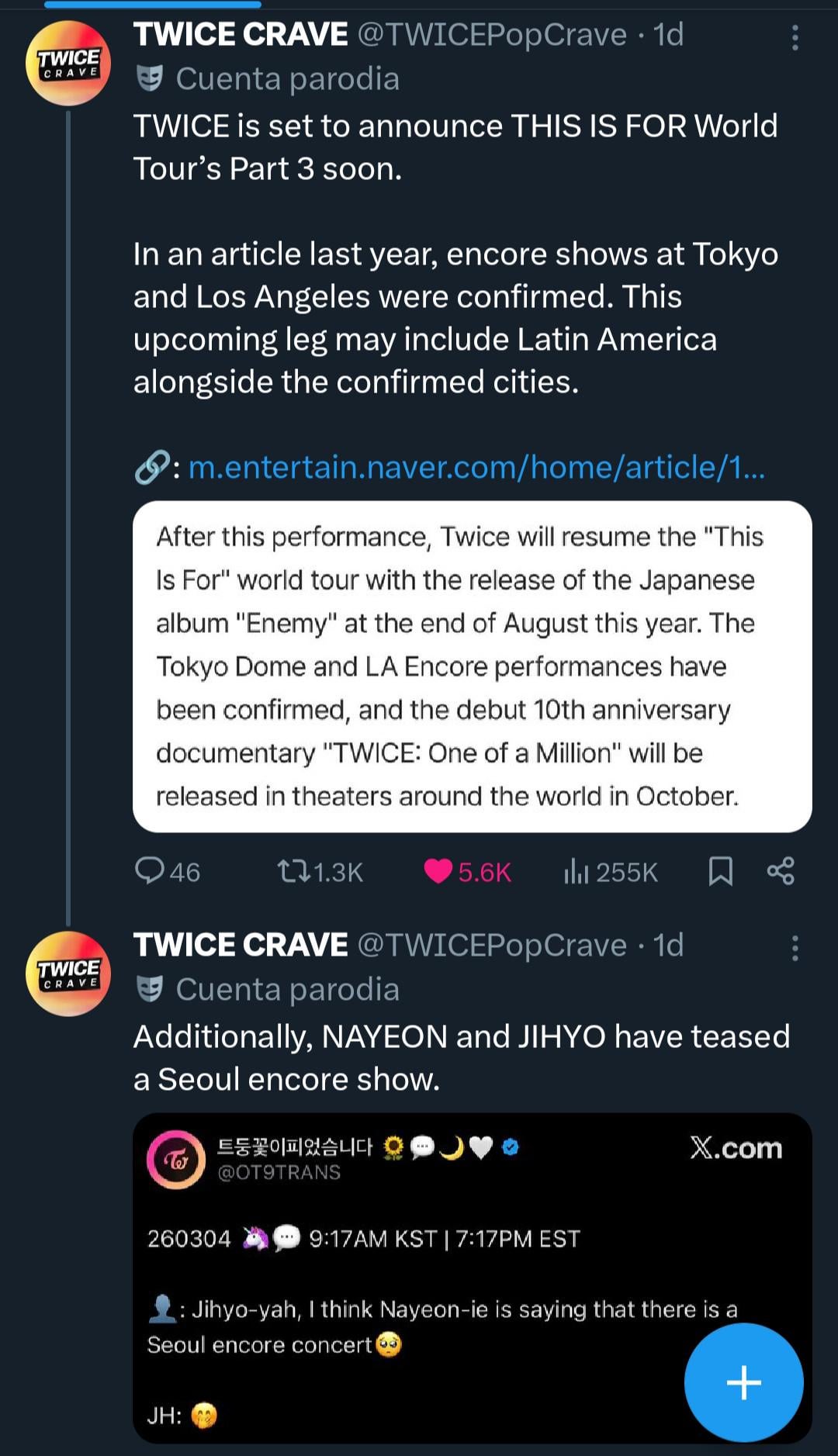The width and height of the screenshot is (838, 1456).
Task: Tap the parody mask icon on second tweet
Action: click(150, 989)
